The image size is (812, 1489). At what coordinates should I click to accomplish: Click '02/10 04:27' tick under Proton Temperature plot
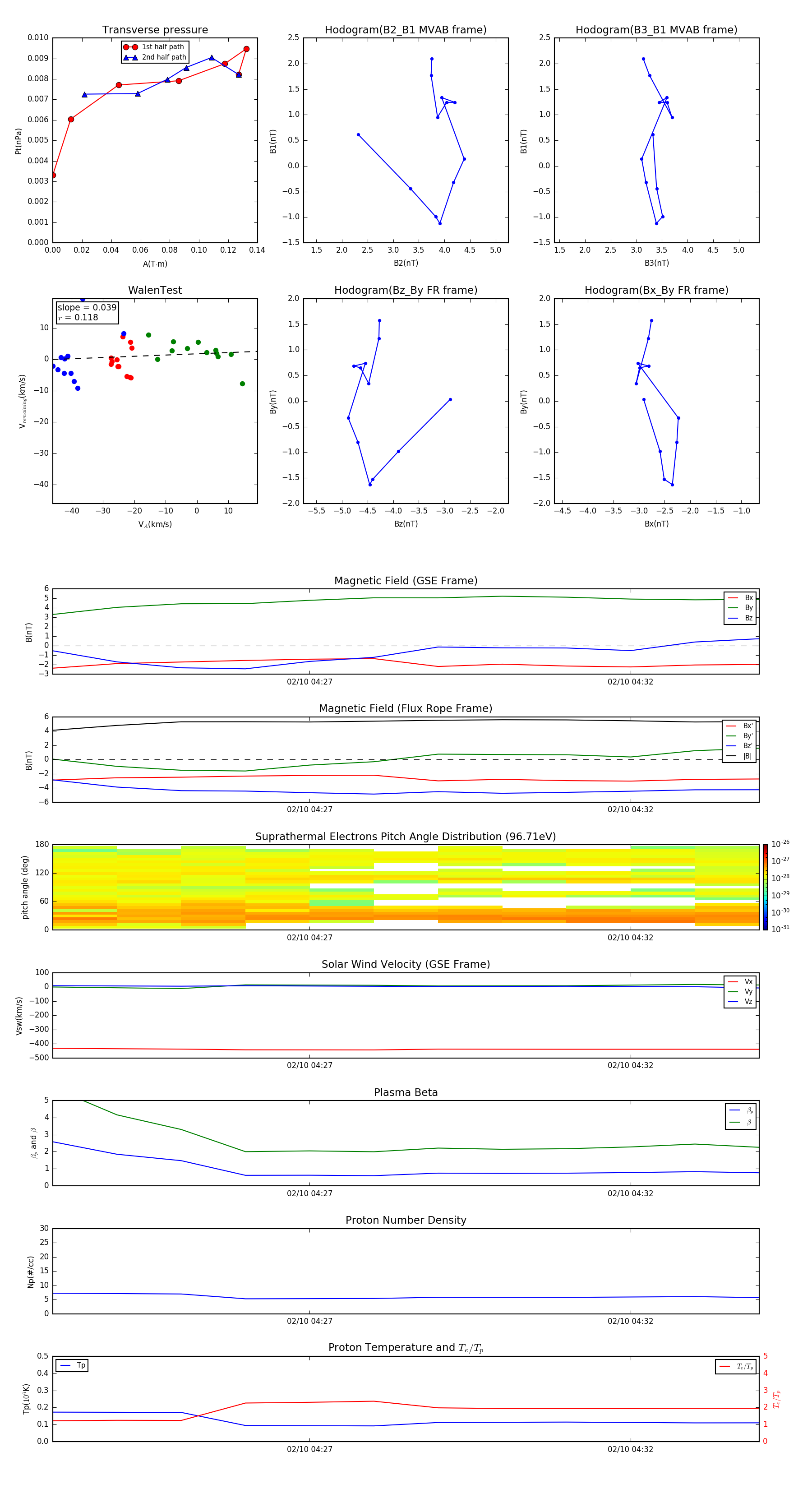pos(310,1450)
